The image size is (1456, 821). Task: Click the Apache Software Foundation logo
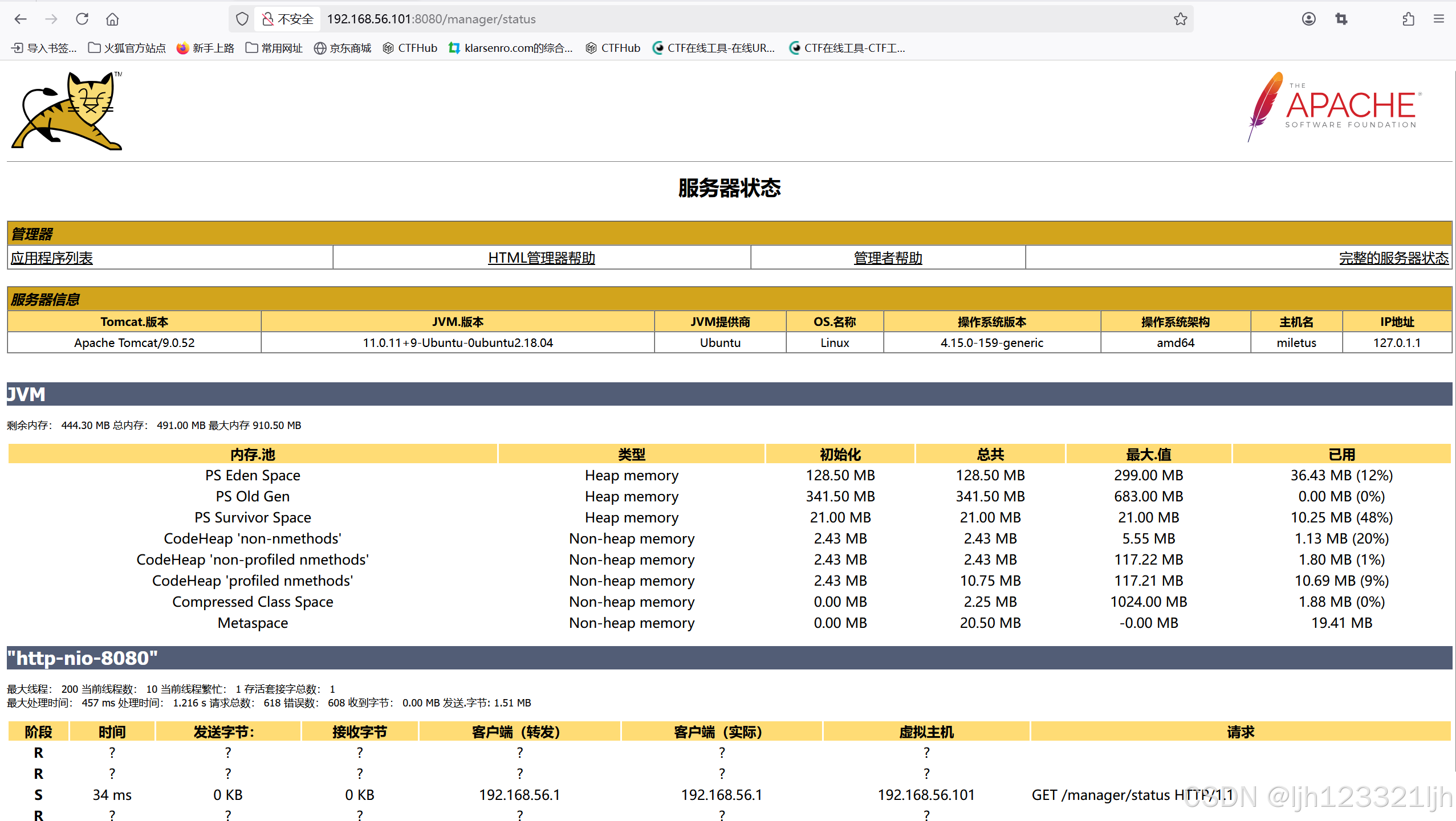click(x=1334, y=107)
